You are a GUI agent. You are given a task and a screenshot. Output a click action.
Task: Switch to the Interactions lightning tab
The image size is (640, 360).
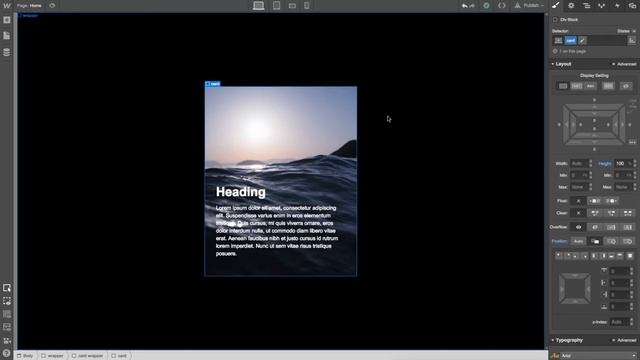pyautogui.click(x=617, y=6)
